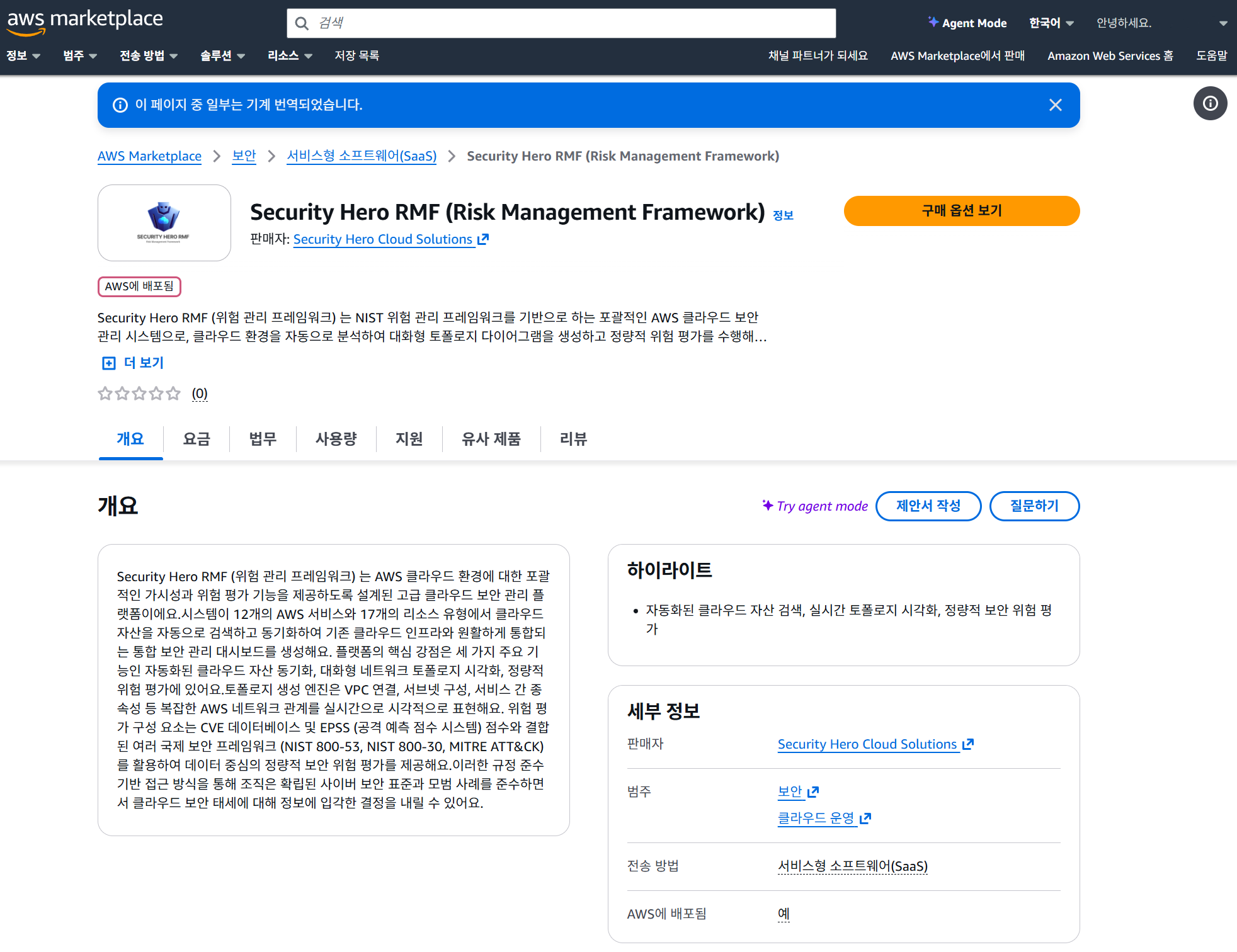Open AWS Marketplace에서 판매 link
1237x952 pixels.
[957, 56]
